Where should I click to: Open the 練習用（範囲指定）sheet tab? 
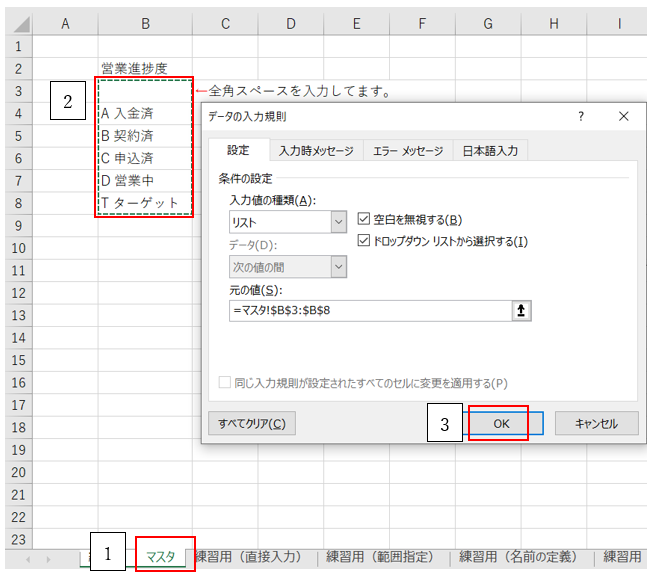[387, 557]
